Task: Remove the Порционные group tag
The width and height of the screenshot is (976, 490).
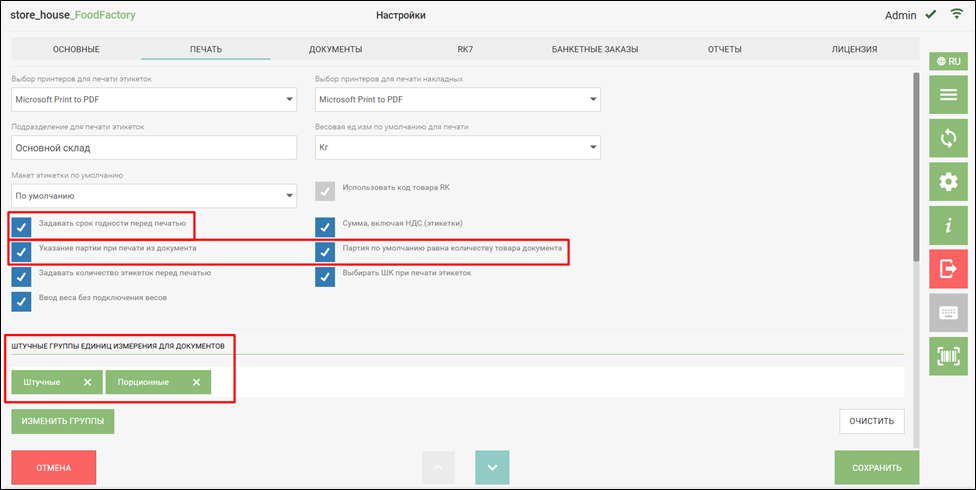Action: point(196,382)
